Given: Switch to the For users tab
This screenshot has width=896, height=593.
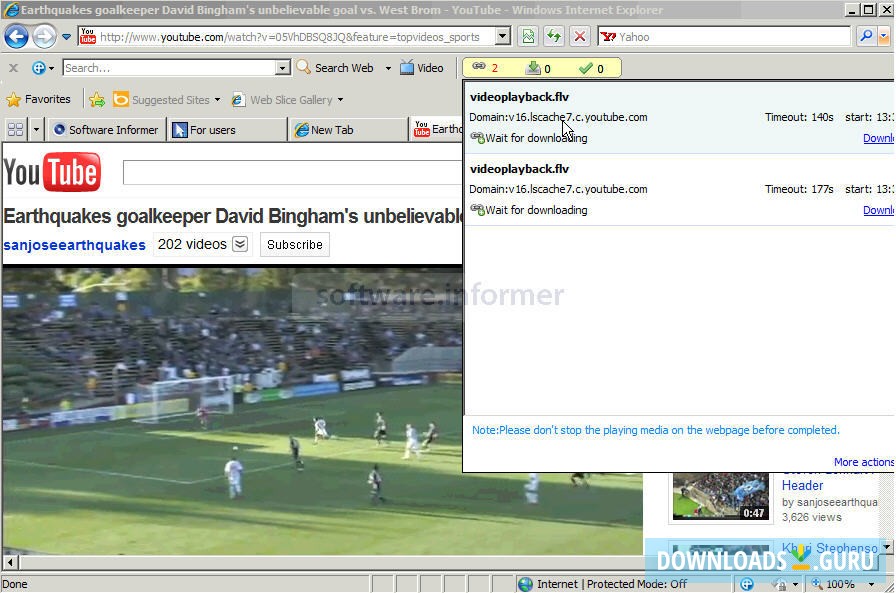Looking at the screenshot, I should click(227, 130).
